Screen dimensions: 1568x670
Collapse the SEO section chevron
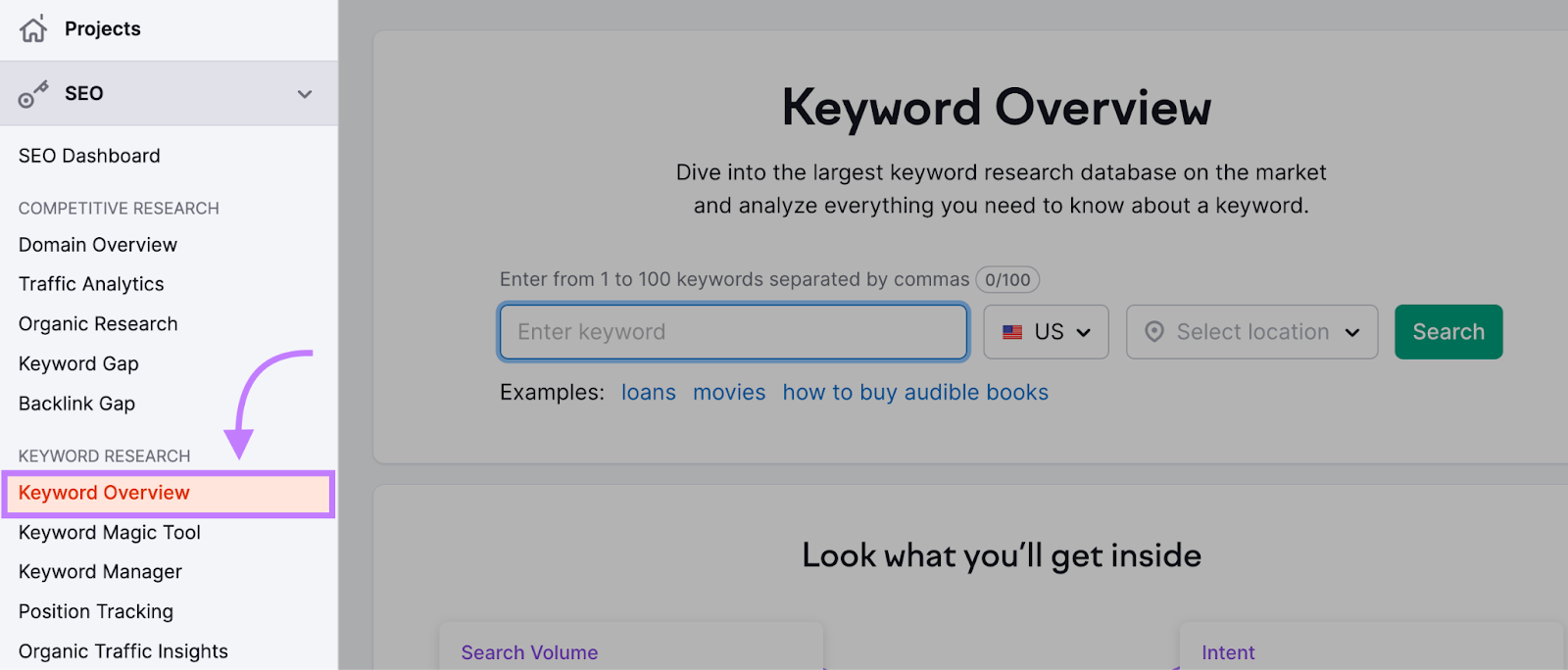point(305,94)
